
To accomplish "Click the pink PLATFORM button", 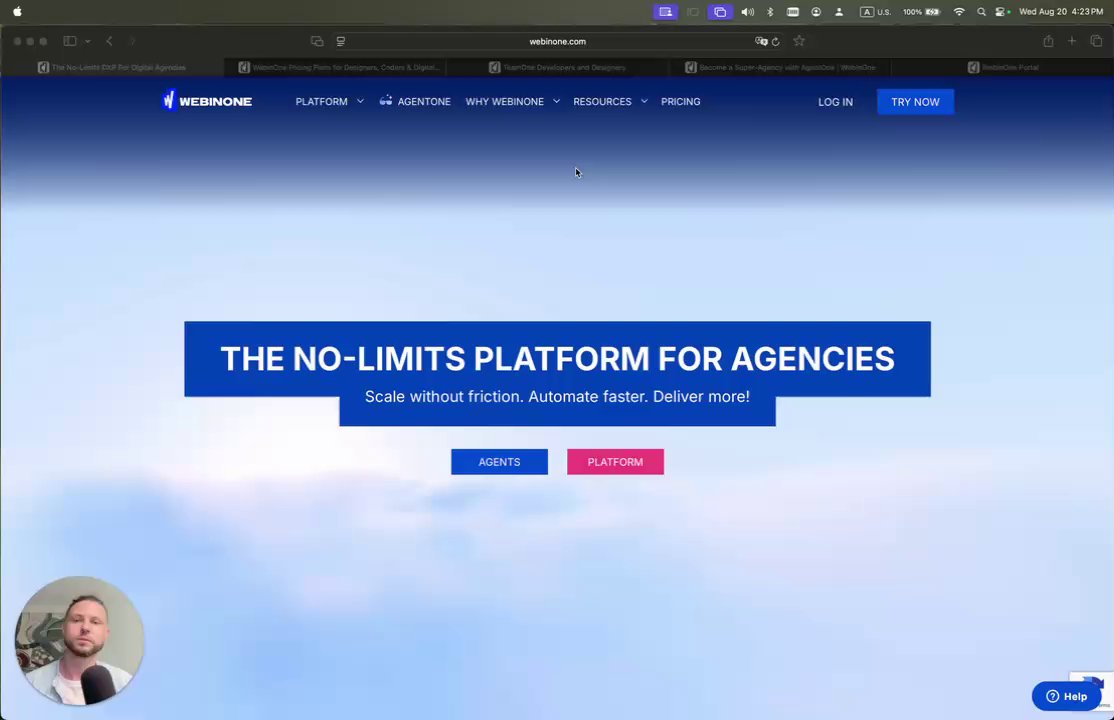I will tap(615, 462).
